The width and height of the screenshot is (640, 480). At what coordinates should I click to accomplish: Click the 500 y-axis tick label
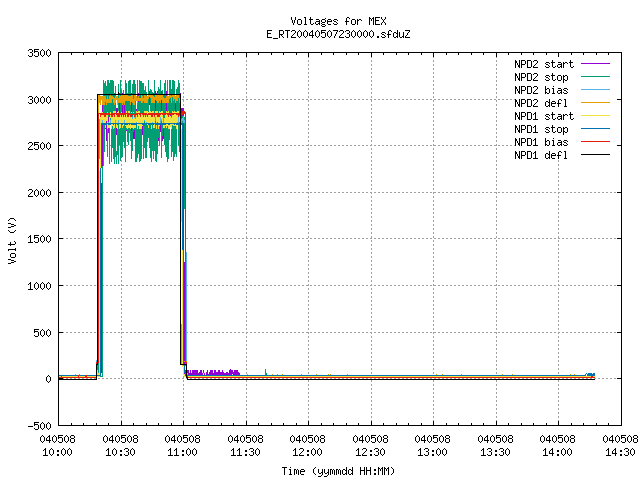tap(42, 333)
